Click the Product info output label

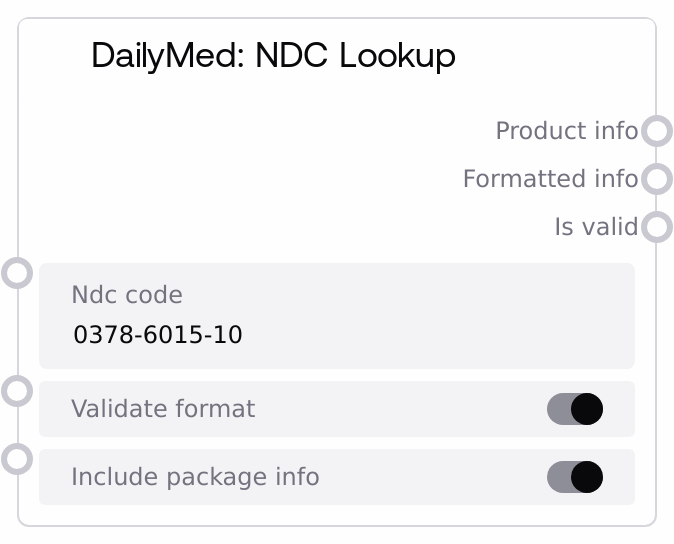pyautogui.click(x=566, y=131)
